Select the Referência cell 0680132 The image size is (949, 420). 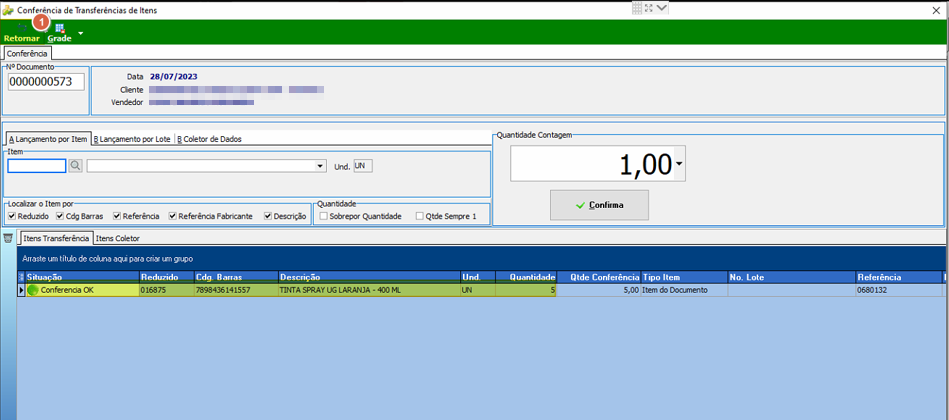(899, 290)
